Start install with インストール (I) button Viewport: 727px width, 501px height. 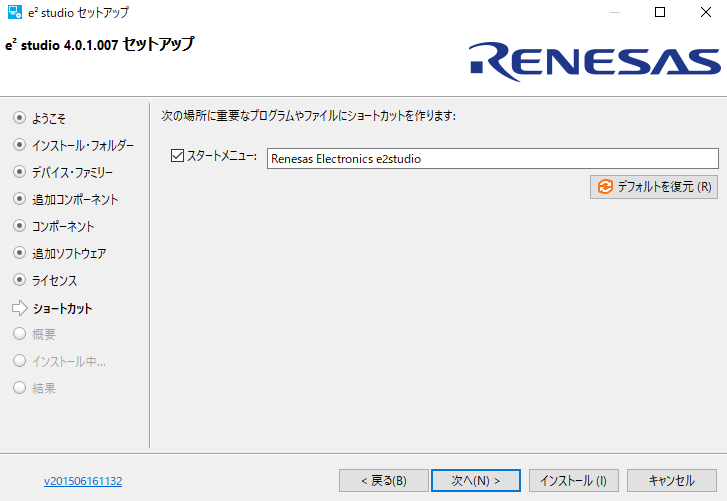(x=574, y=481)
